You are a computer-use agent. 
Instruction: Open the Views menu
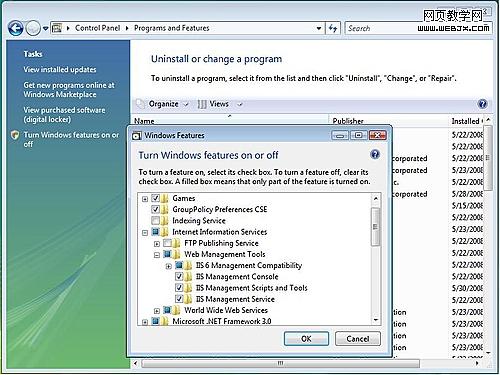219,104
